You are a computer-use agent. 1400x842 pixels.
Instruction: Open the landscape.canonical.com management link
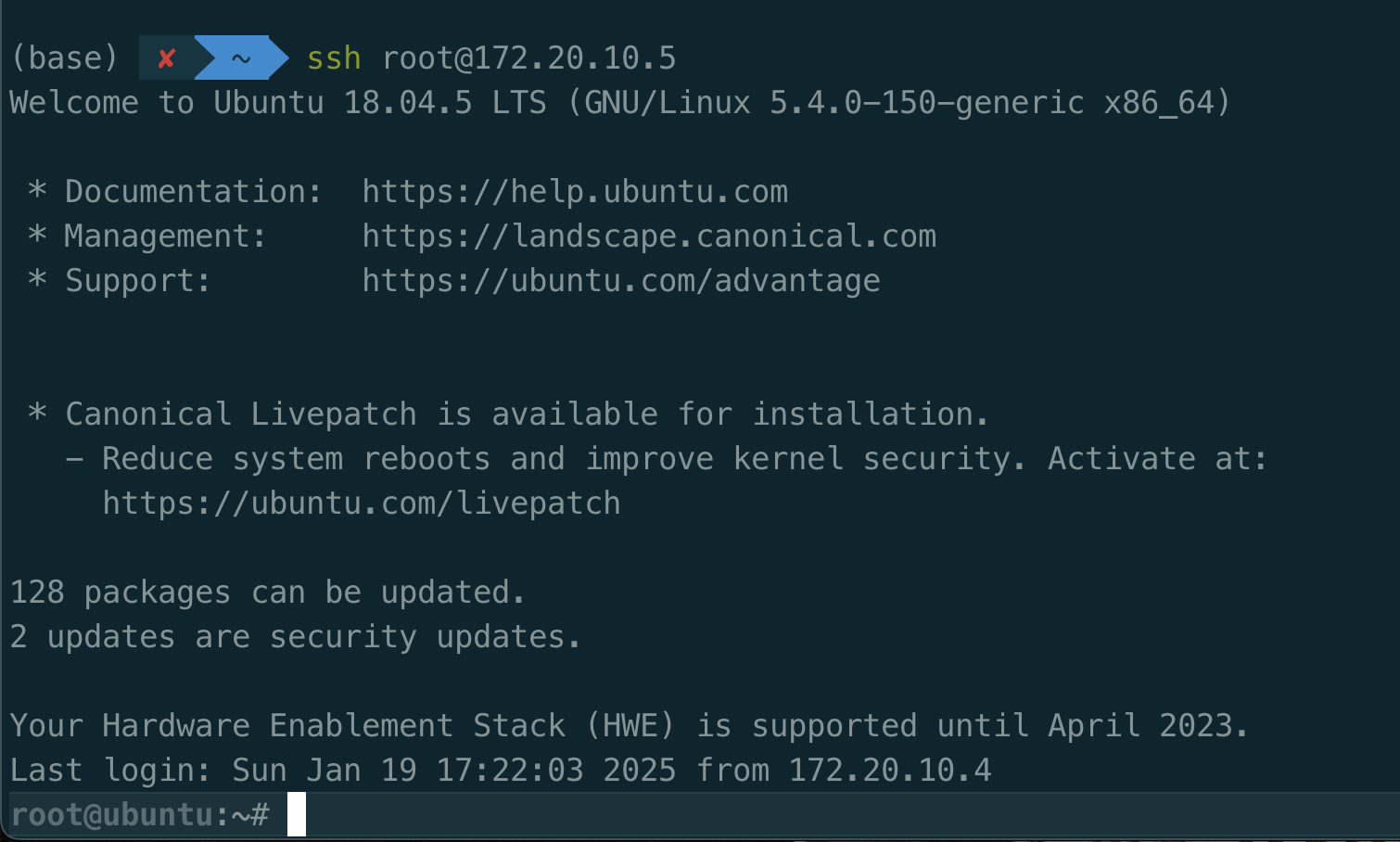click(x=649, y=236)
